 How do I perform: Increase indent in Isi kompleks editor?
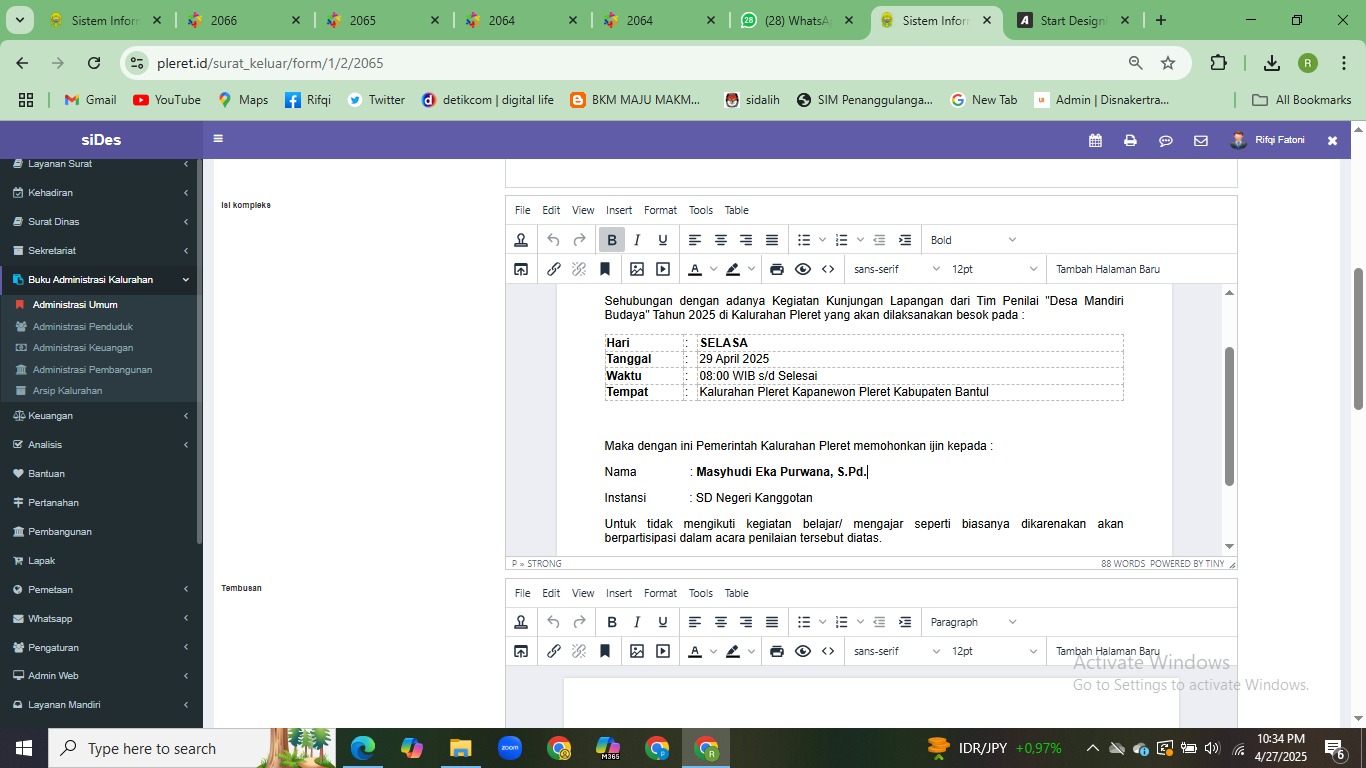tap(905, 240)
